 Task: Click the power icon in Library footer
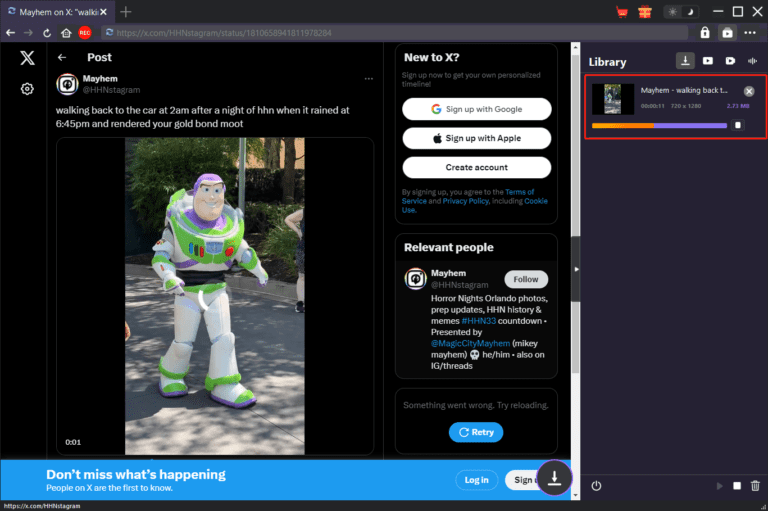point(596,486)
